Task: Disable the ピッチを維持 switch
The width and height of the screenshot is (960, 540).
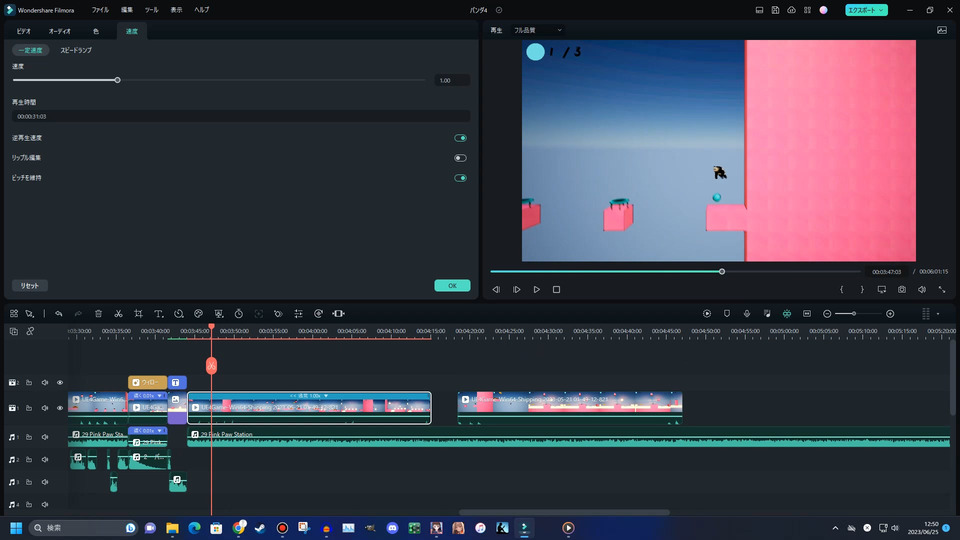Action: click(x=460, y=178)
